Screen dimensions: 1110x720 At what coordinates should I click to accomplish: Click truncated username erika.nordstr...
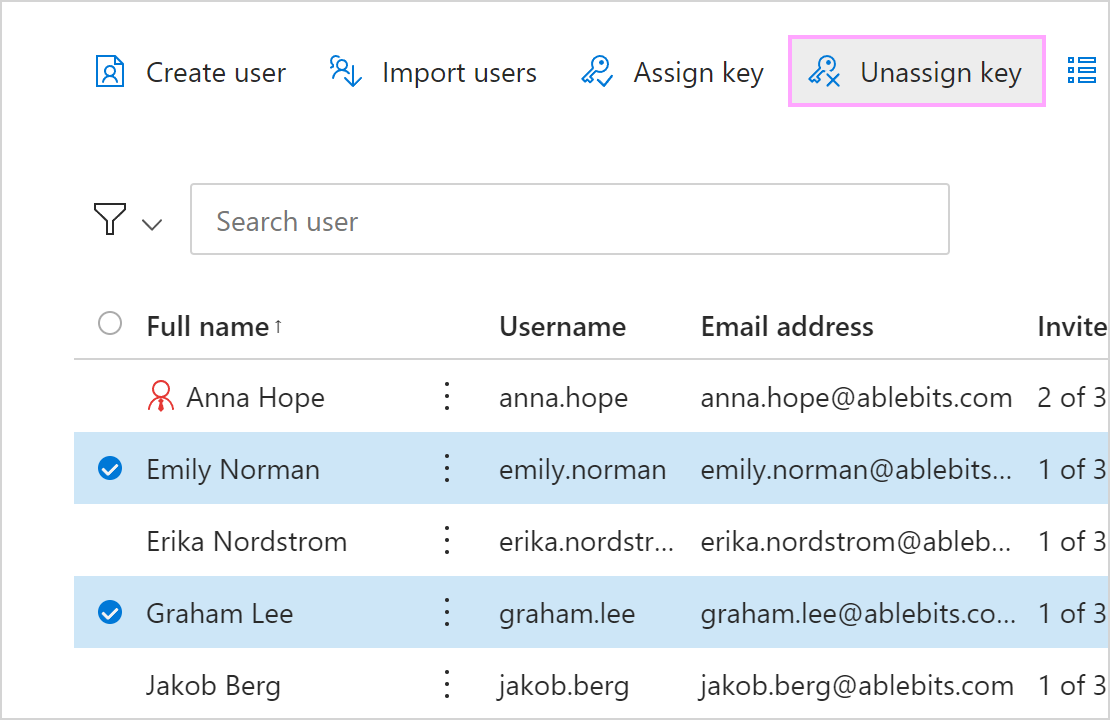[586, 542]
